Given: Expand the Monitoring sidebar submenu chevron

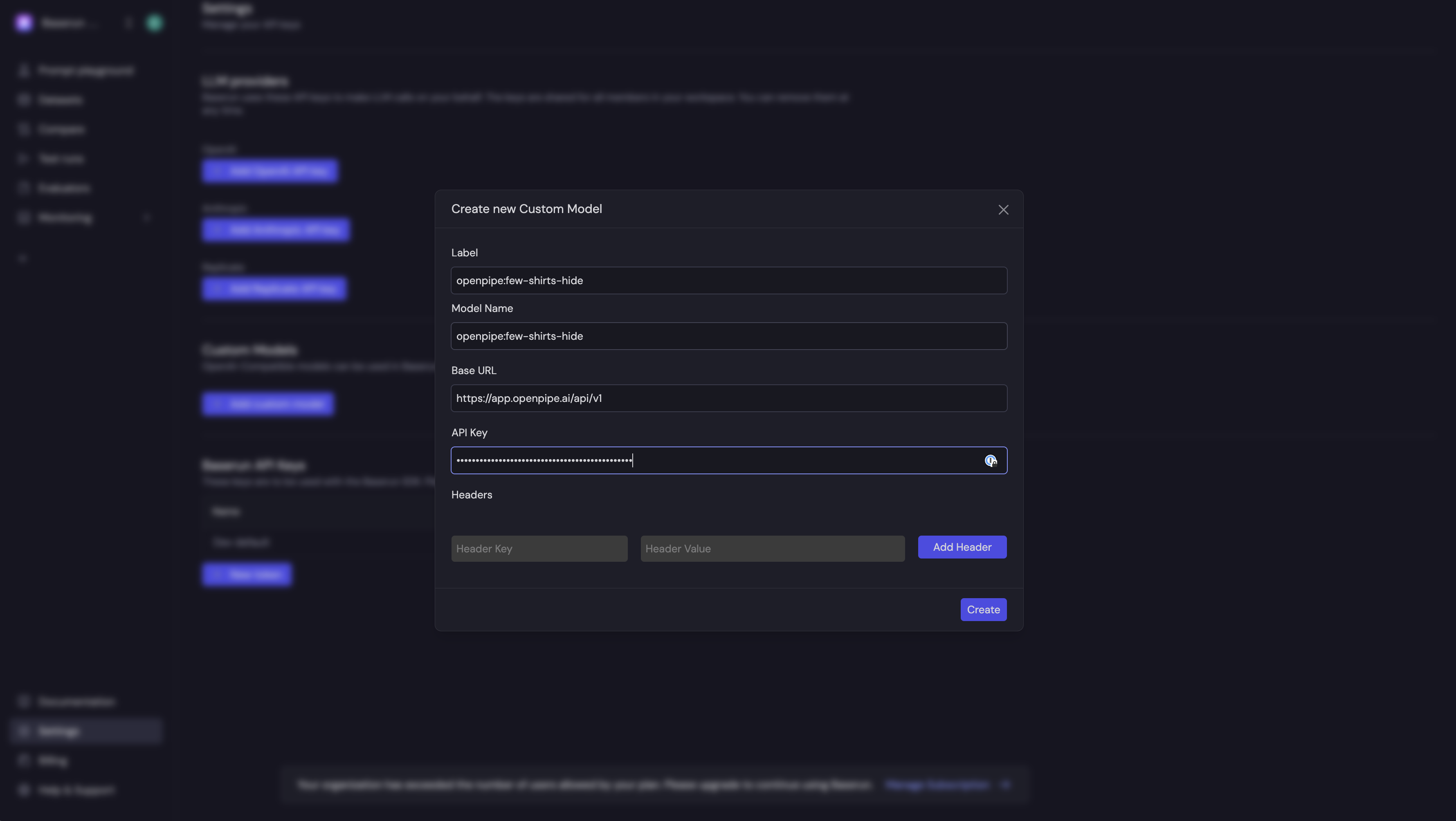Looking at the screenshot, I should pyautogui.click(x=147, y=218).
